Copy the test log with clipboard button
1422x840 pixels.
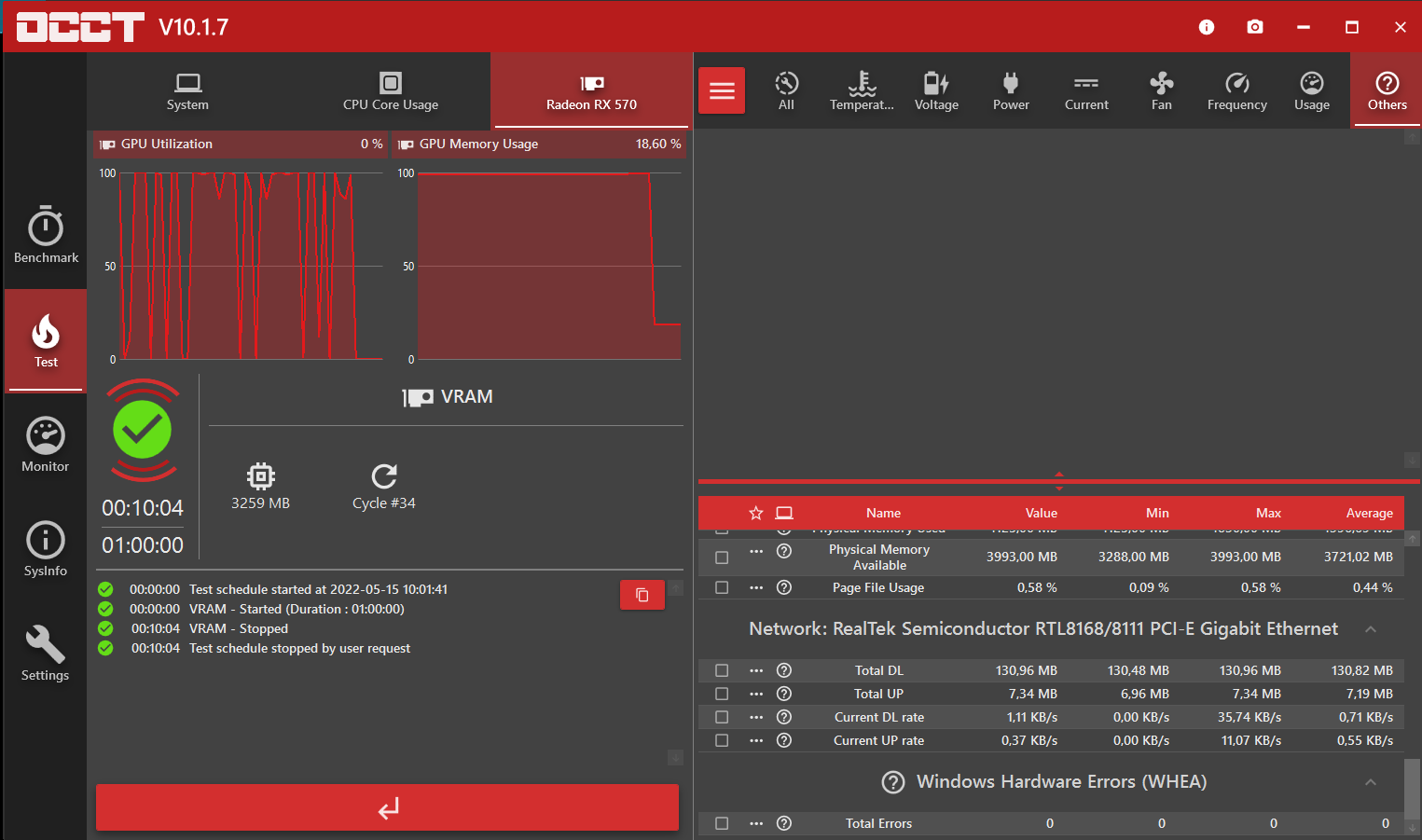(642, 595)
